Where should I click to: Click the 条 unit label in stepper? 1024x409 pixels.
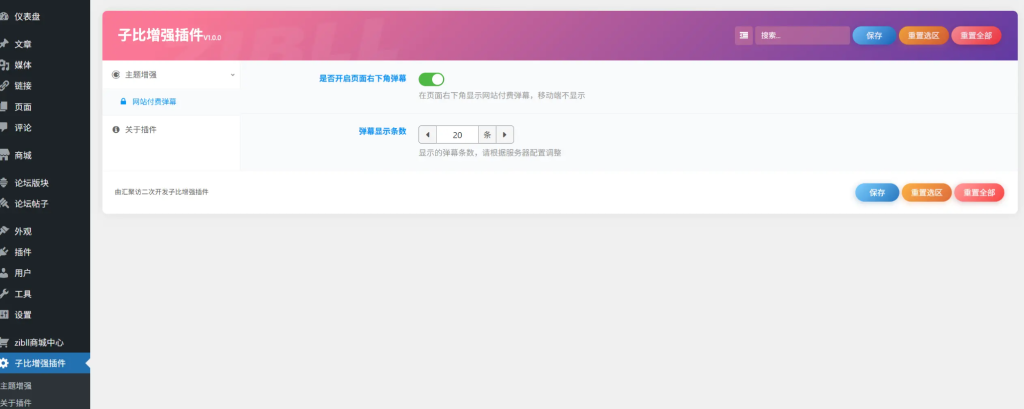487,135
